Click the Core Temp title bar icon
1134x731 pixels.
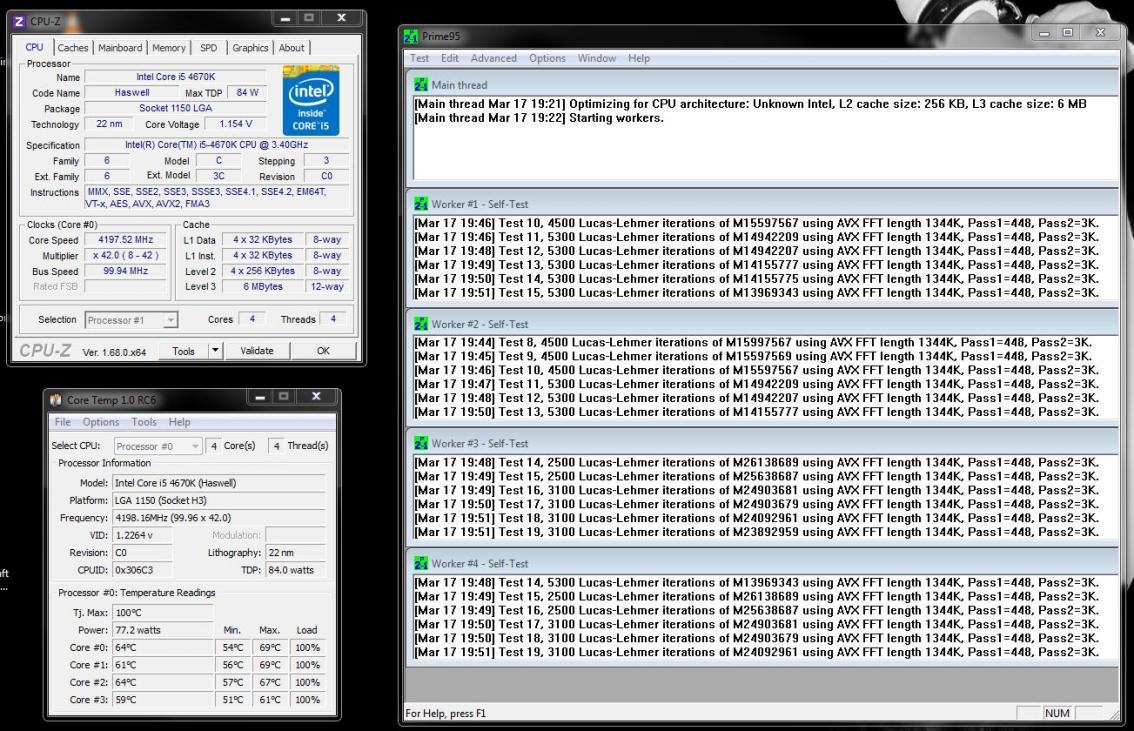56,400
